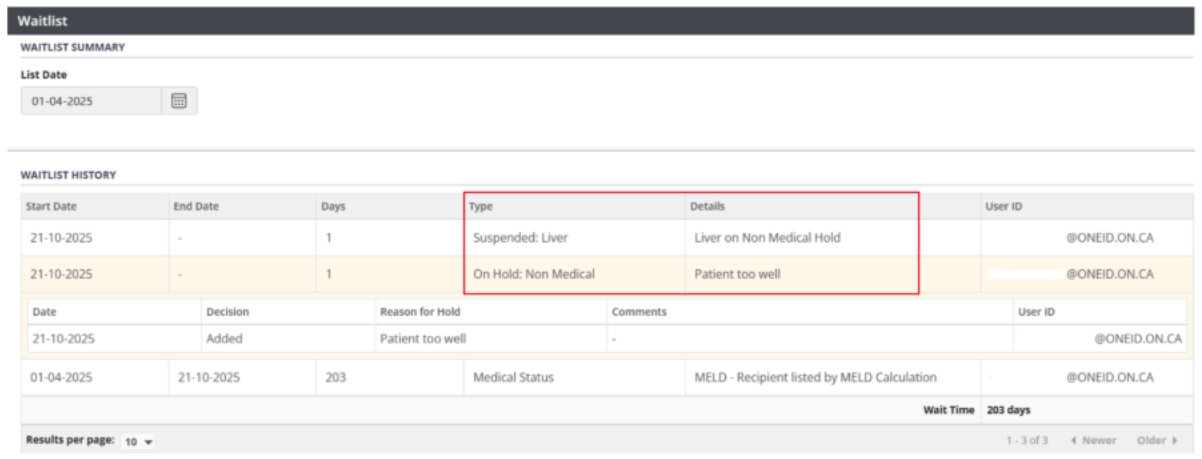Open the List Date calendar picker icon
This screenshot has width=1202, height=459.
pyautogui.click(x=180, y=101)
